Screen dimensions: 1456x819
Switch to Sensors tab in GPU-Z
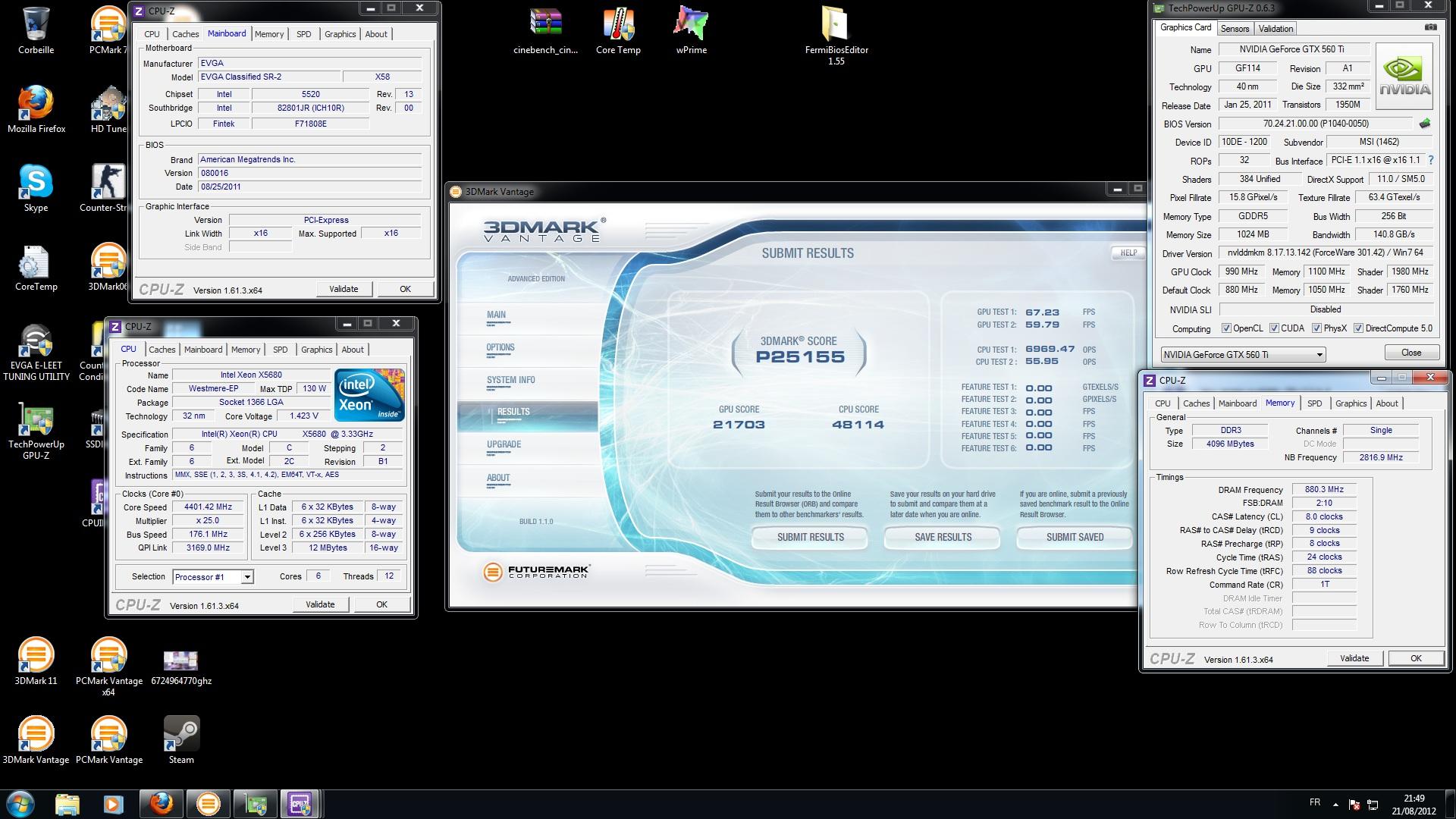click(1235, 29)
